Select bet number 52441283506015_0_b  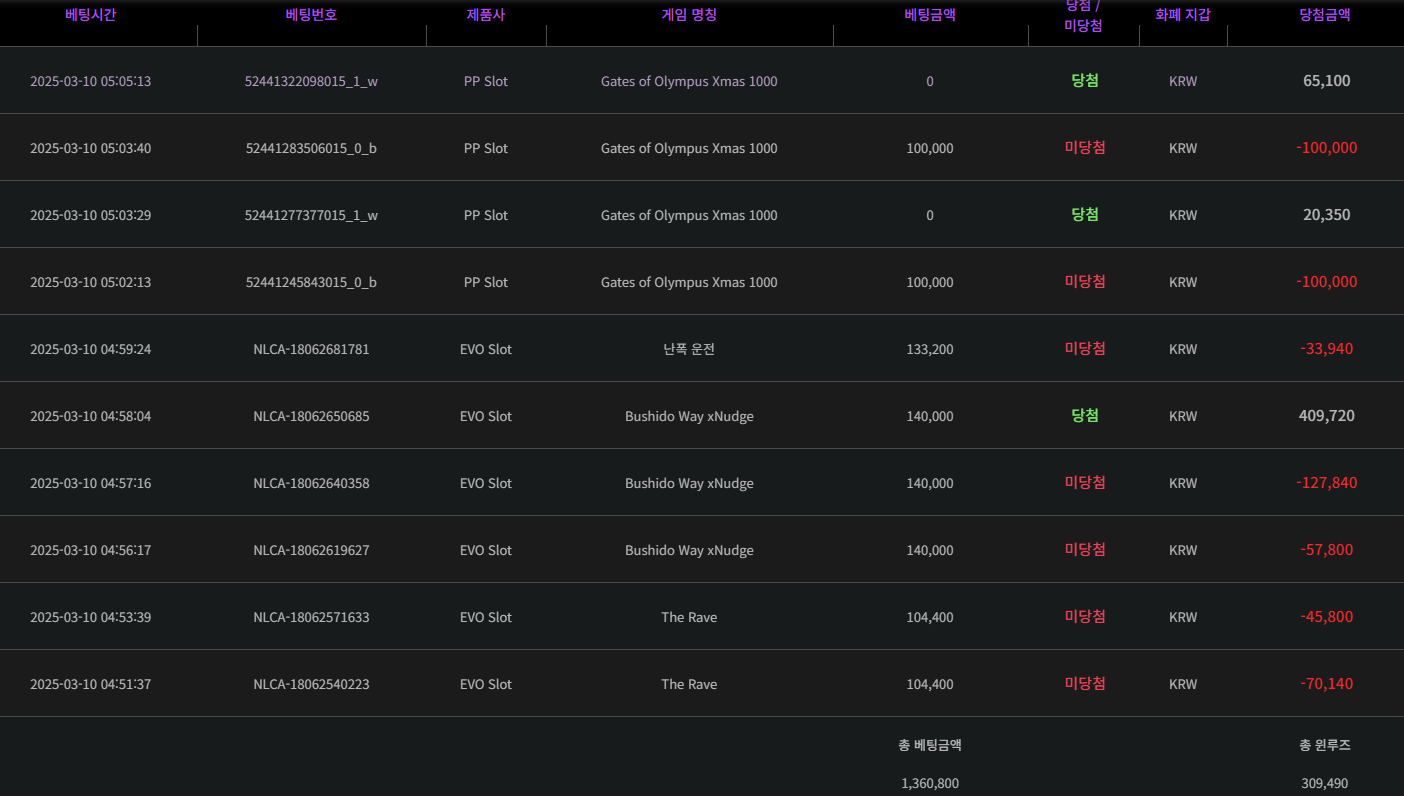click(x=311, y=148)
